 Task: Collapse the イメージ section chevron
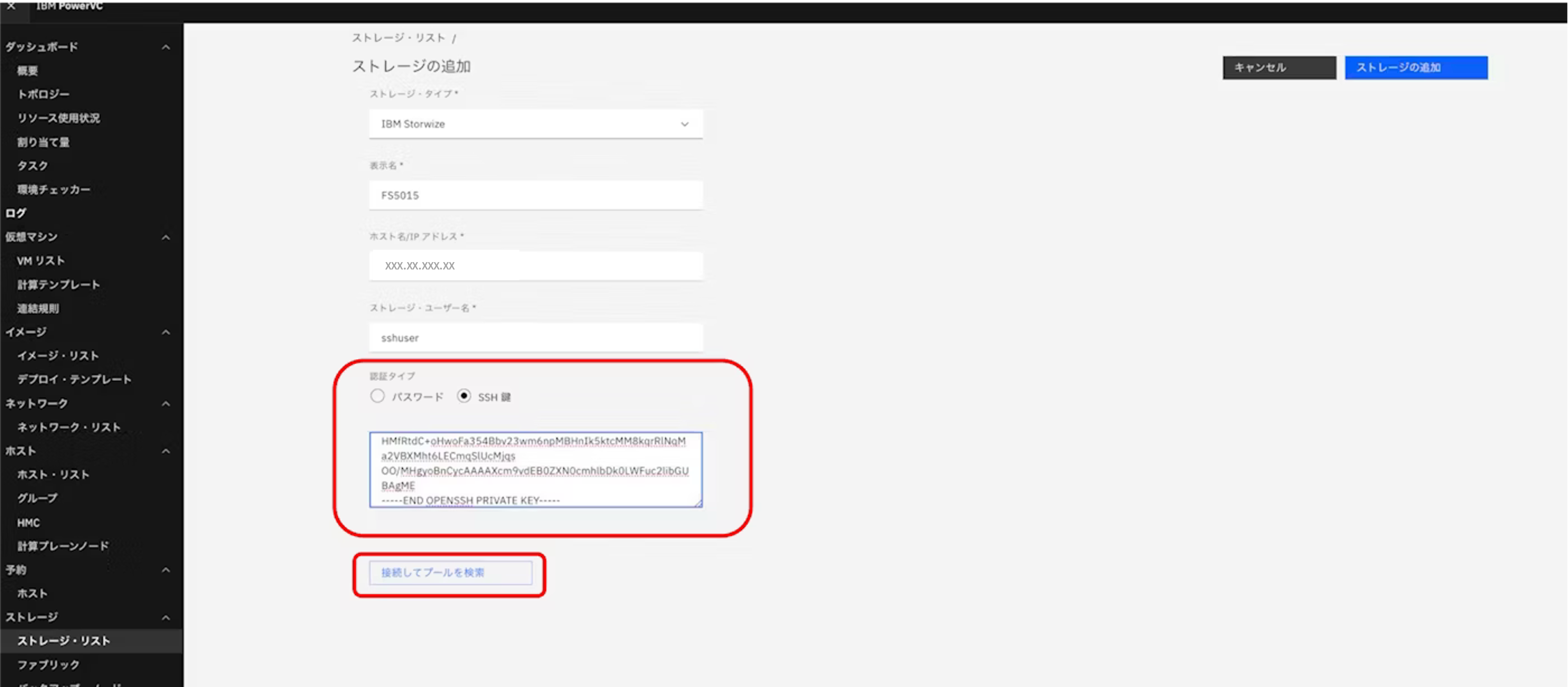click(x=165, y=333)
